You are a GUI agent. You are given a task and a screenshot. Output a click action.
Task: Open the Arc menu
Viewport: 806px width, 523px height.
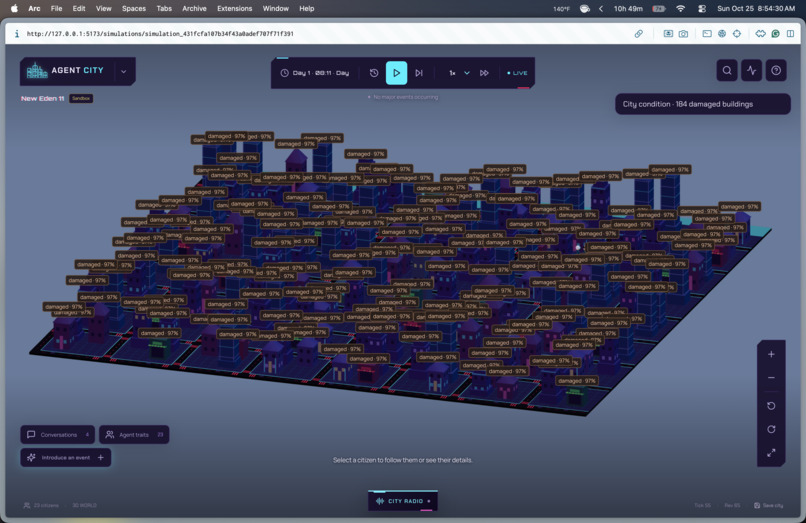[34, 8]
